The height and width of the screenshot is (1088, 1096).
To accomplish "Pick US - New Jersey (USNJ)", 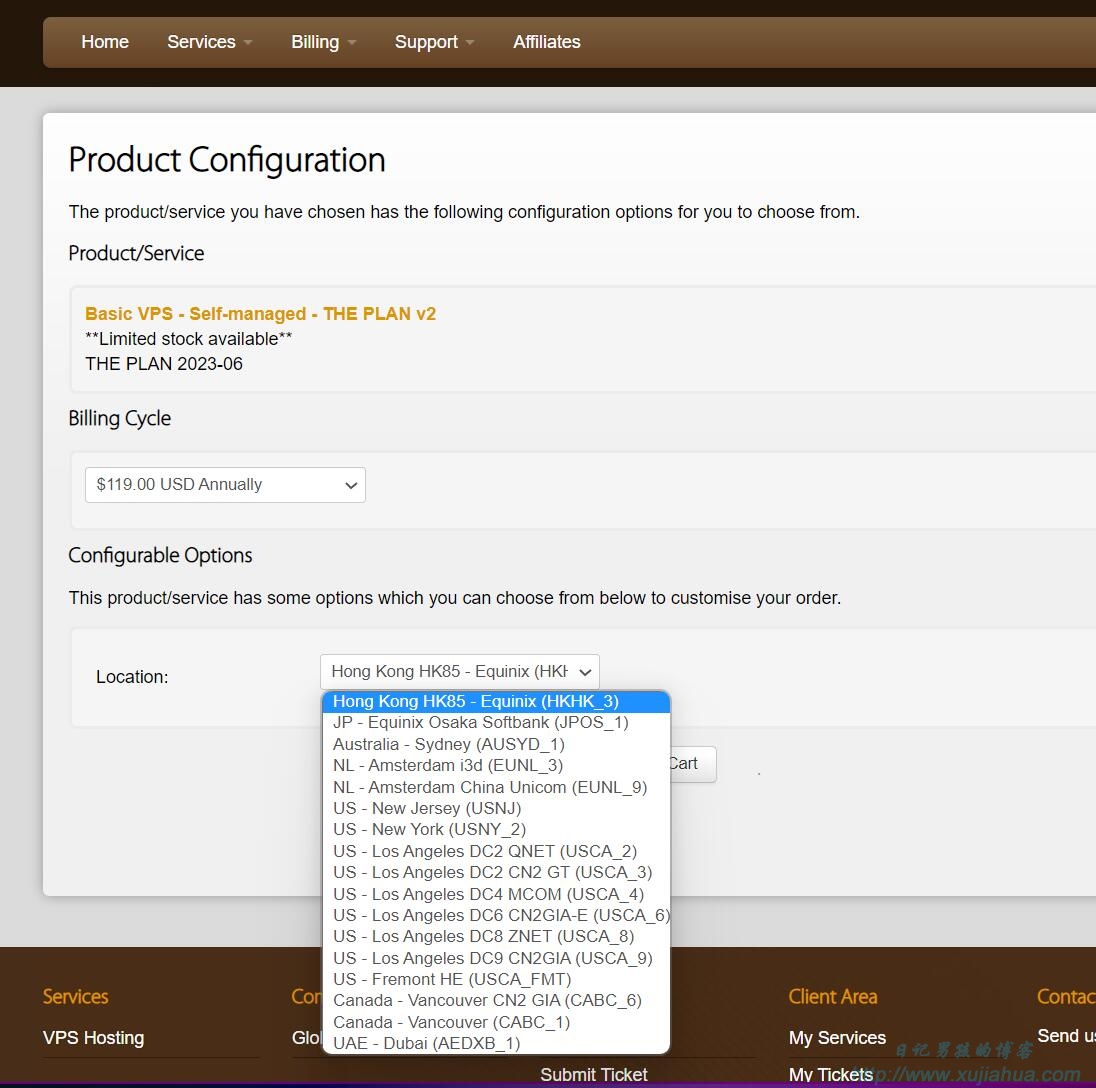I will click(496, 808).
